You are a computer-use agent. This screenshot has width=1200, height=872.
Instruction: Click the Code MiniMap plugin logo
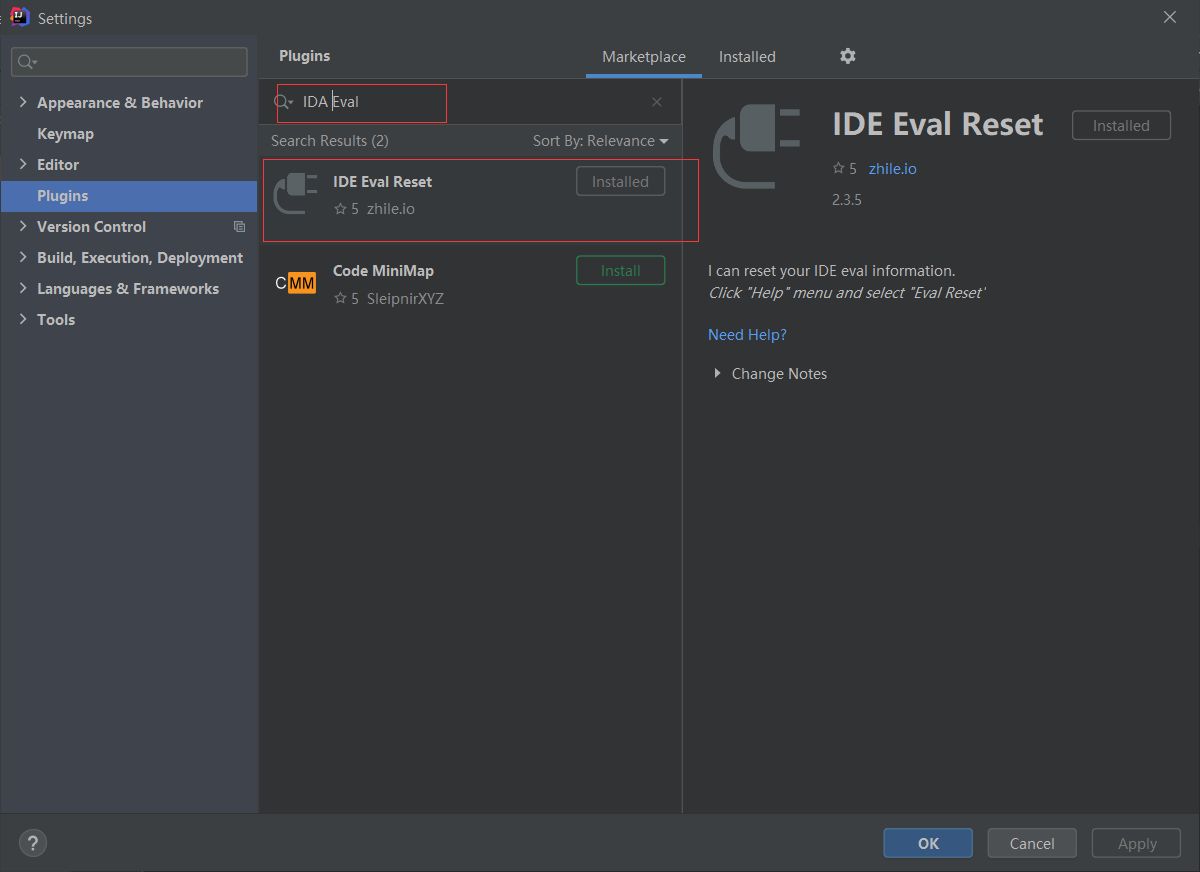[x=296, y=284]
